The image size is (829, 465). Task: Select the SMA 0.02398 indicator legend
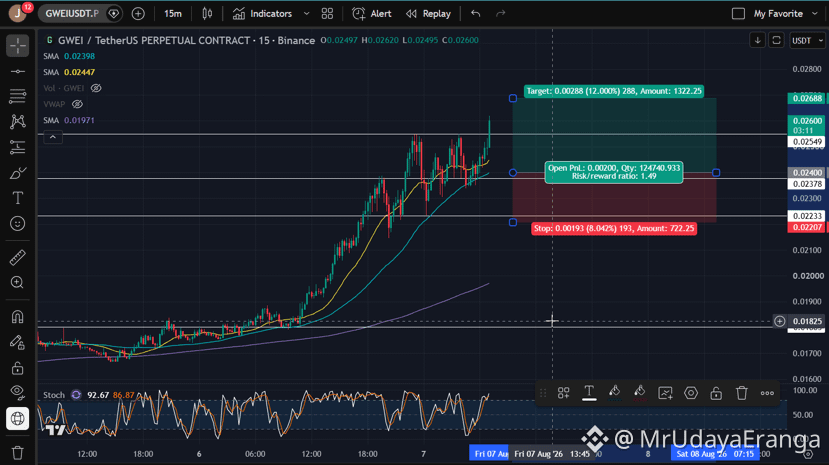(69, 56)
